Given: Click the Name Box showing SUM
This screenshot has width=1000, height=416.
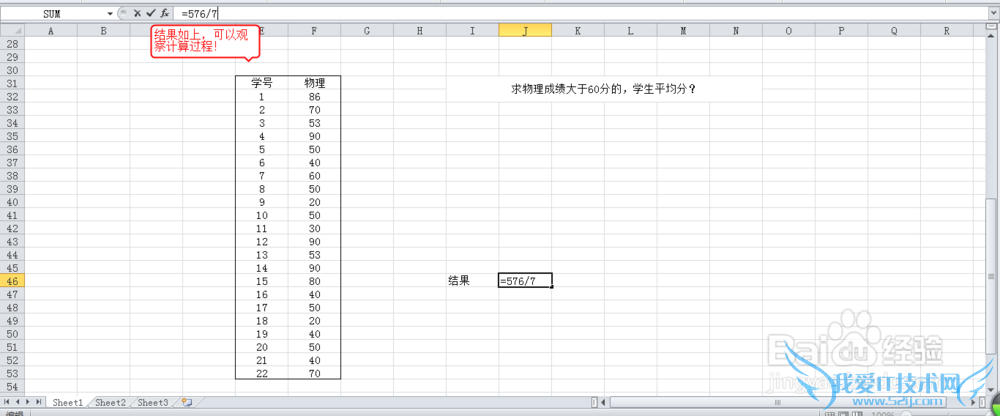Looking at the screenshot, I should pos(52,13).
